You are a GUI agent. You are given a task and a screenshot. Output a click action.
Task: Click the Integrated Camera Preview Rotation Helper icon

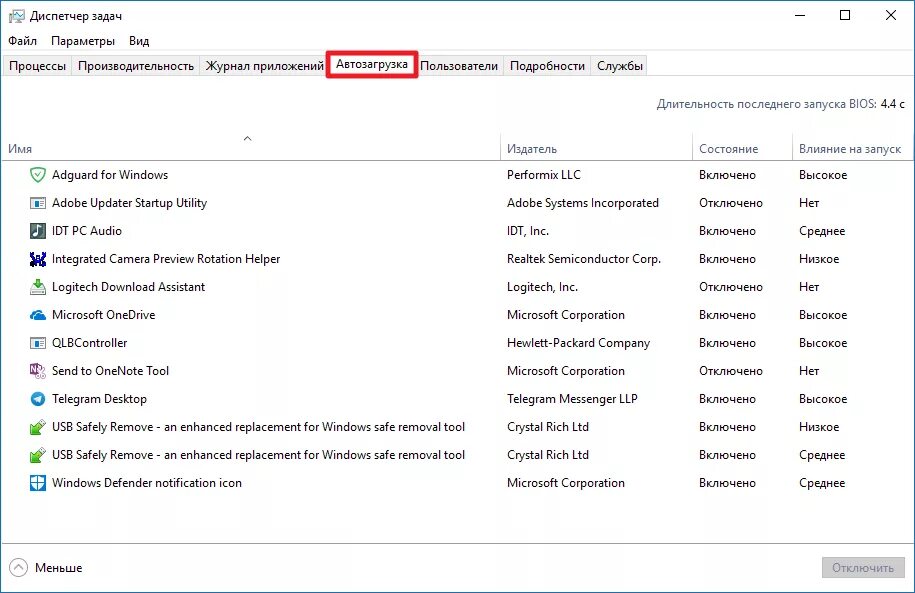(38, 259)
